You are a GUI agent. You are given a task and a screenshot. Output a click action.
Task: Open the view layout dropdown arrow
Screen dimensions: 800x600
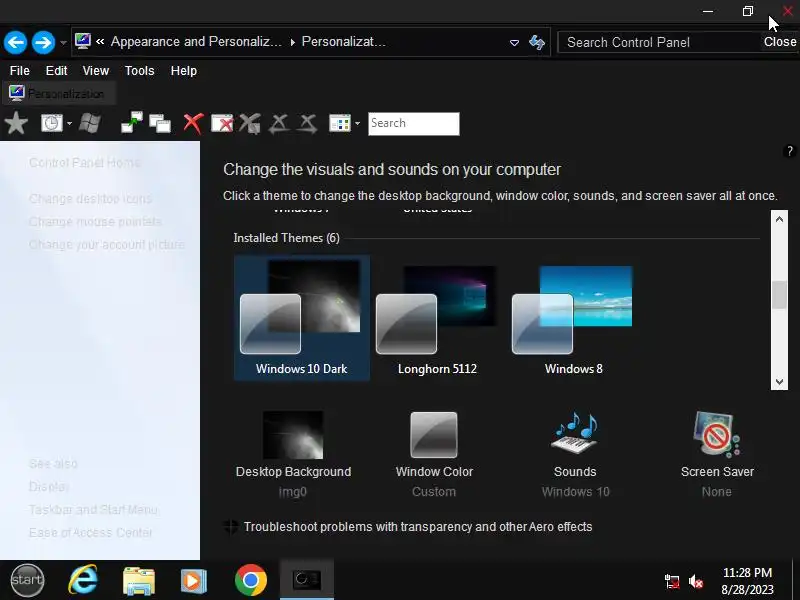(357, 123)
